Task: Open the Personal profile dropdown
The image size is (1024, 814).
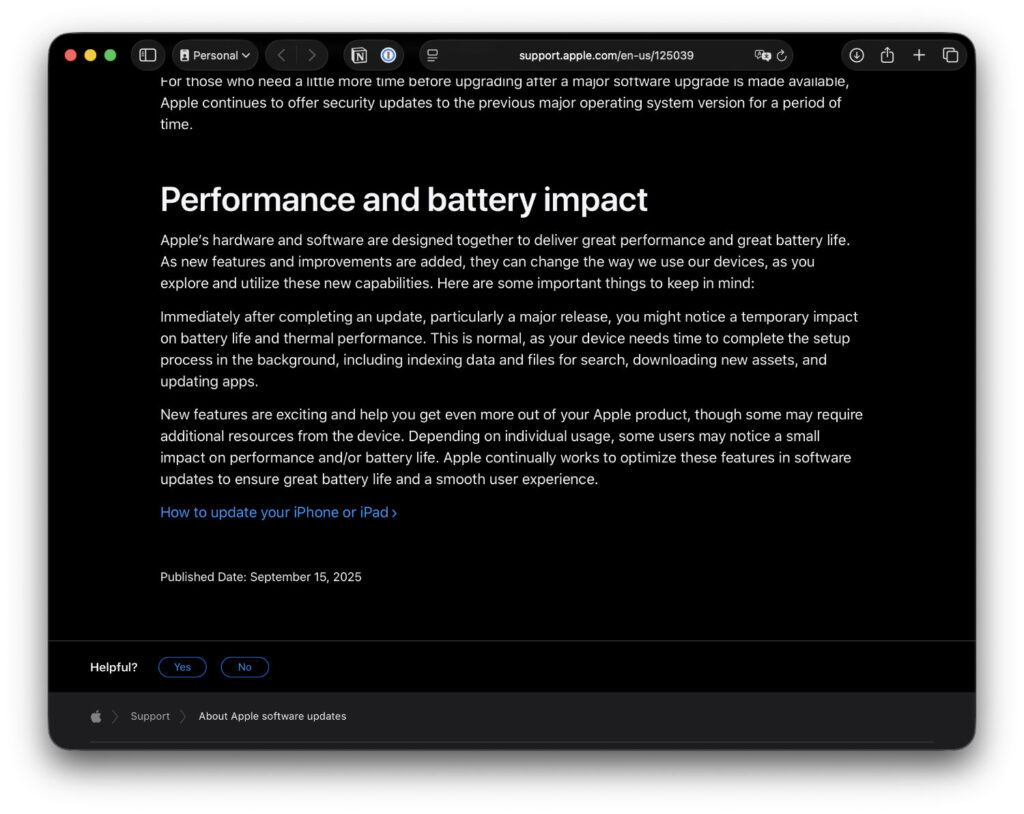Action: pos(215,55)
